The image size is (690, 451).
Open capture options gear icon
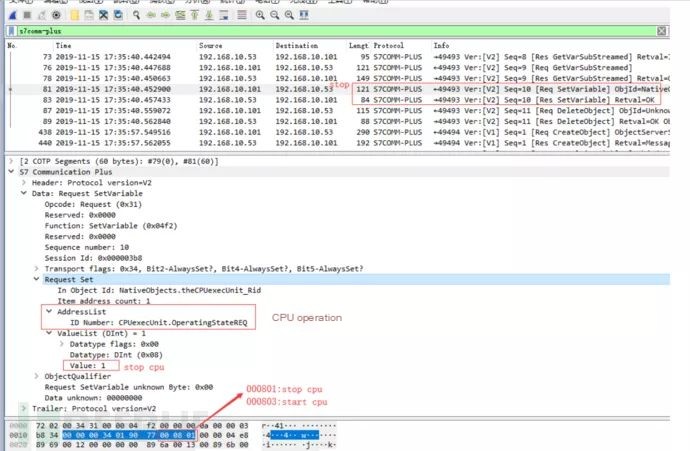click(x=56, y=15)
